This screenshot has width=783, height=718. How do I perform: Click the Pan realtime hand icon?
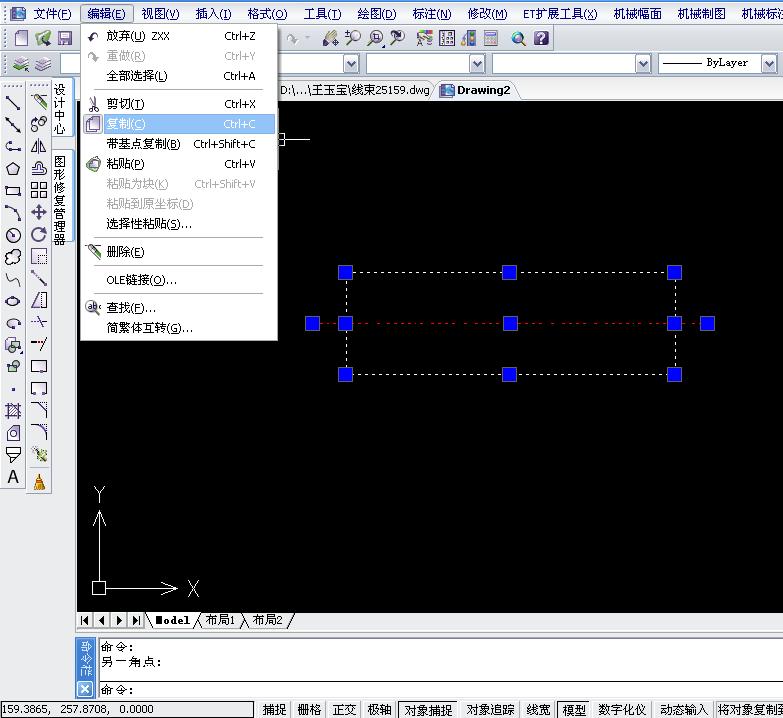[x=331, y=38]
